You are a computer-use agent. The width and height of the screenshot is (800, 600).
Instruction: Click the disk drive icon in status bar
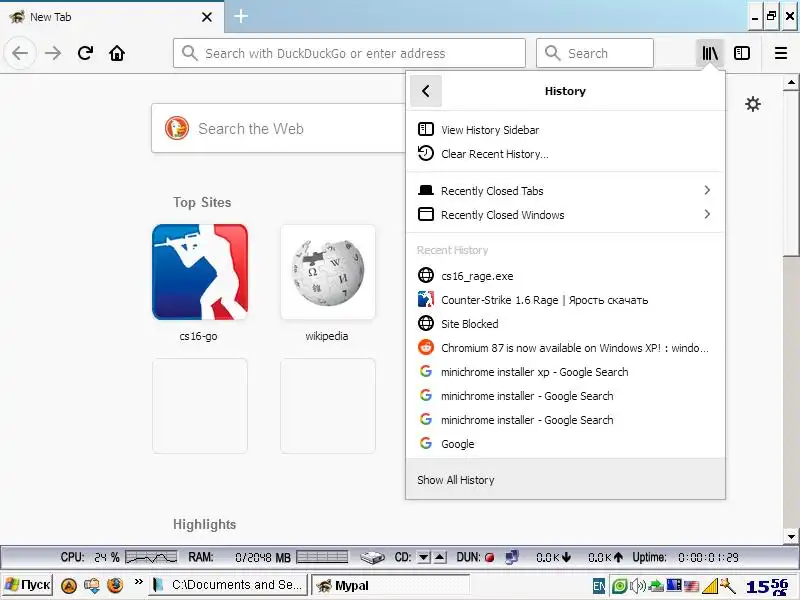pyautogui.click(x=372, y=557)
